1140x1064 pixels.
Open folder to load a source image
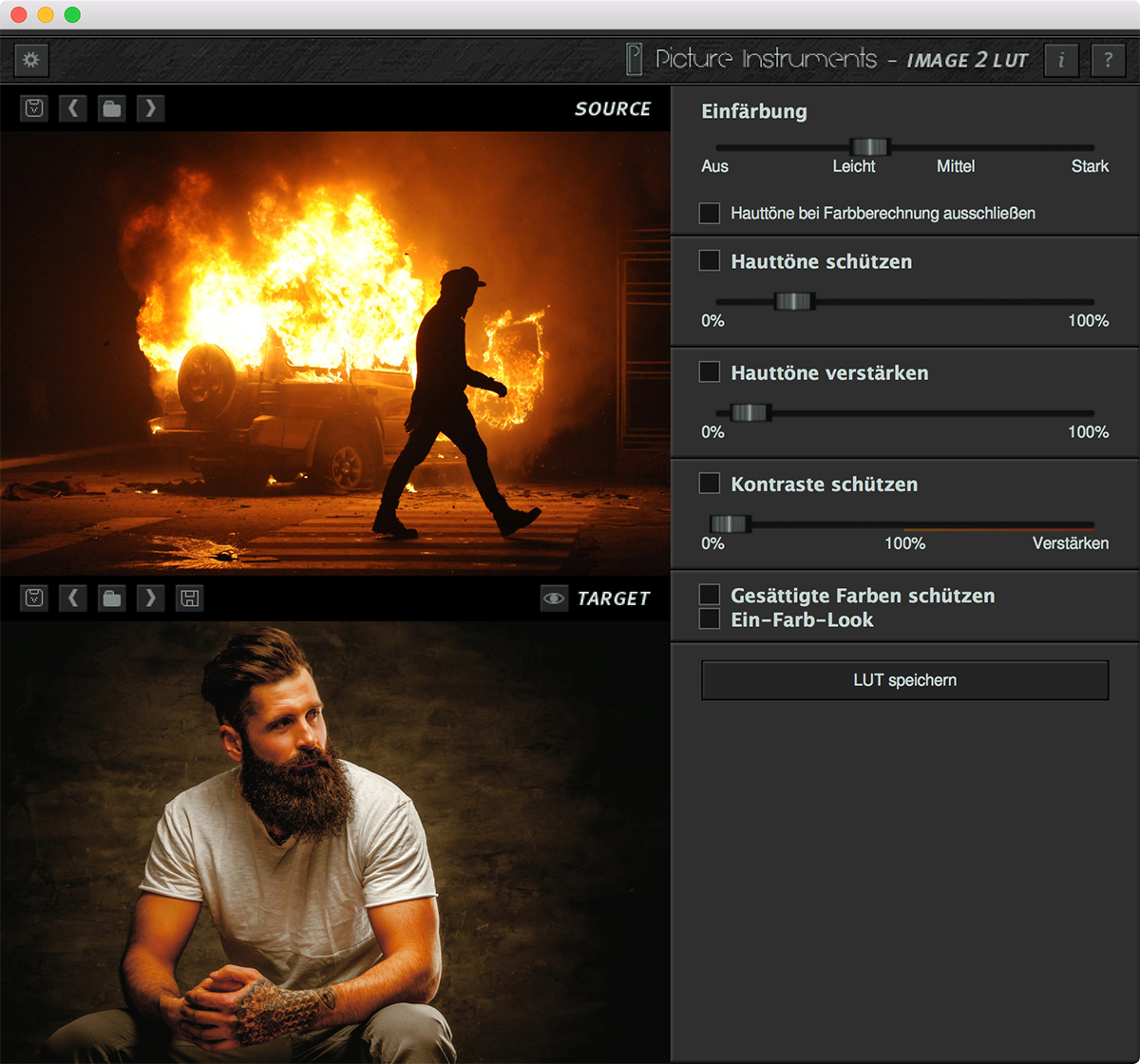coord(112,108)
